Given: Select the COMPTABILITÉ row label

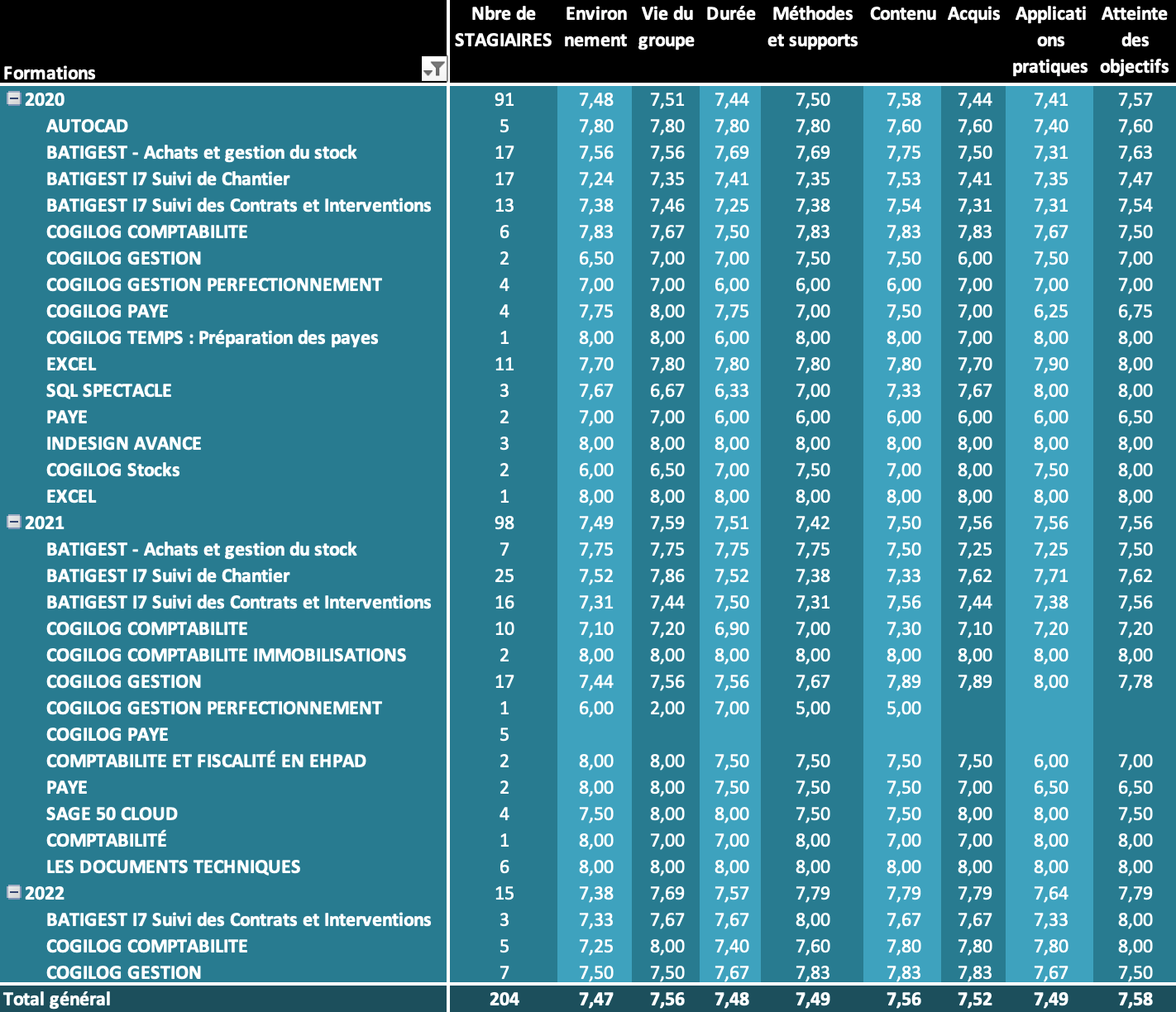Looking at the screenshot, I should click(107, 840).
